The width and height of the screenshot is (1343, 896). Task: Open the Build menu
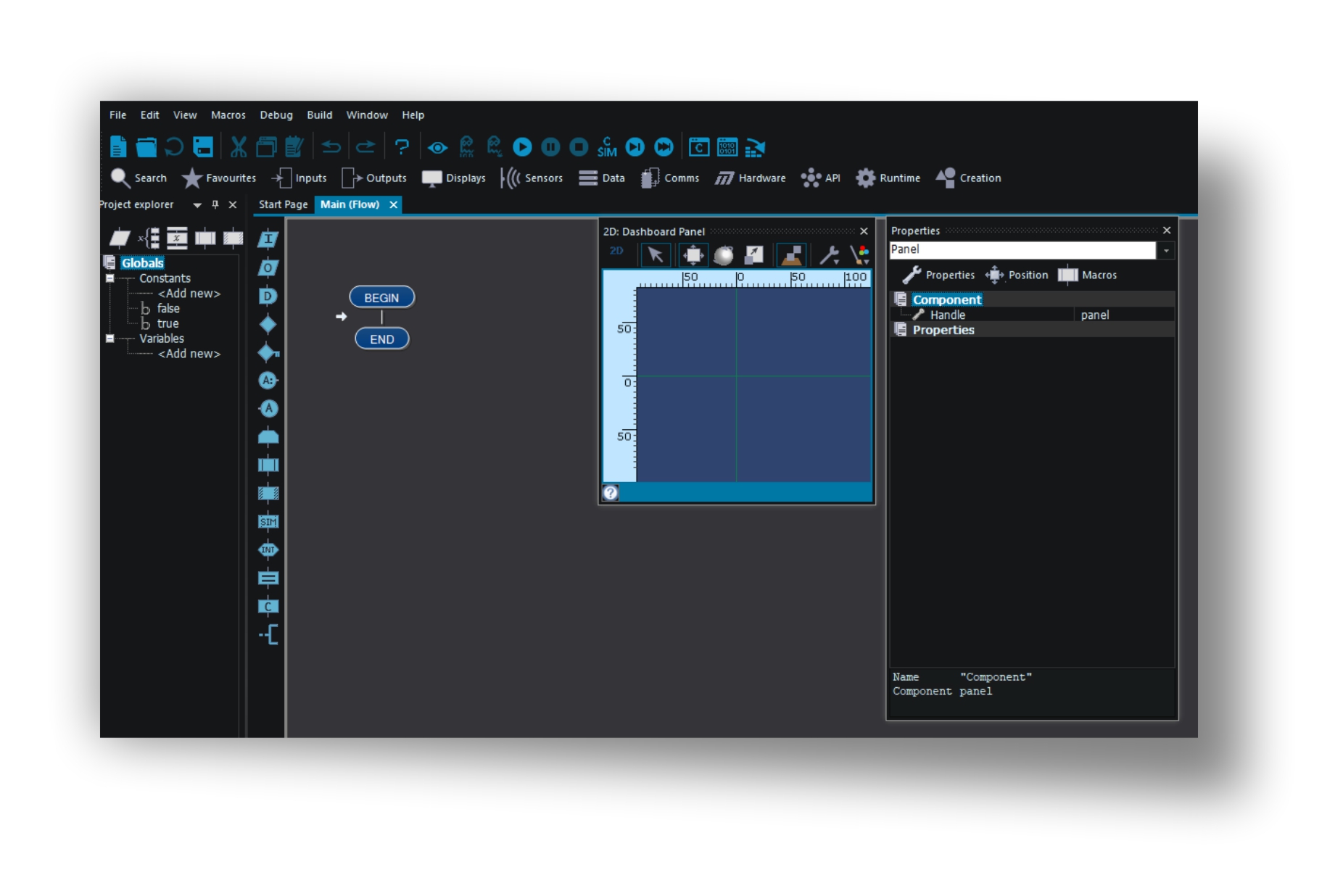(x=320, y=115)
